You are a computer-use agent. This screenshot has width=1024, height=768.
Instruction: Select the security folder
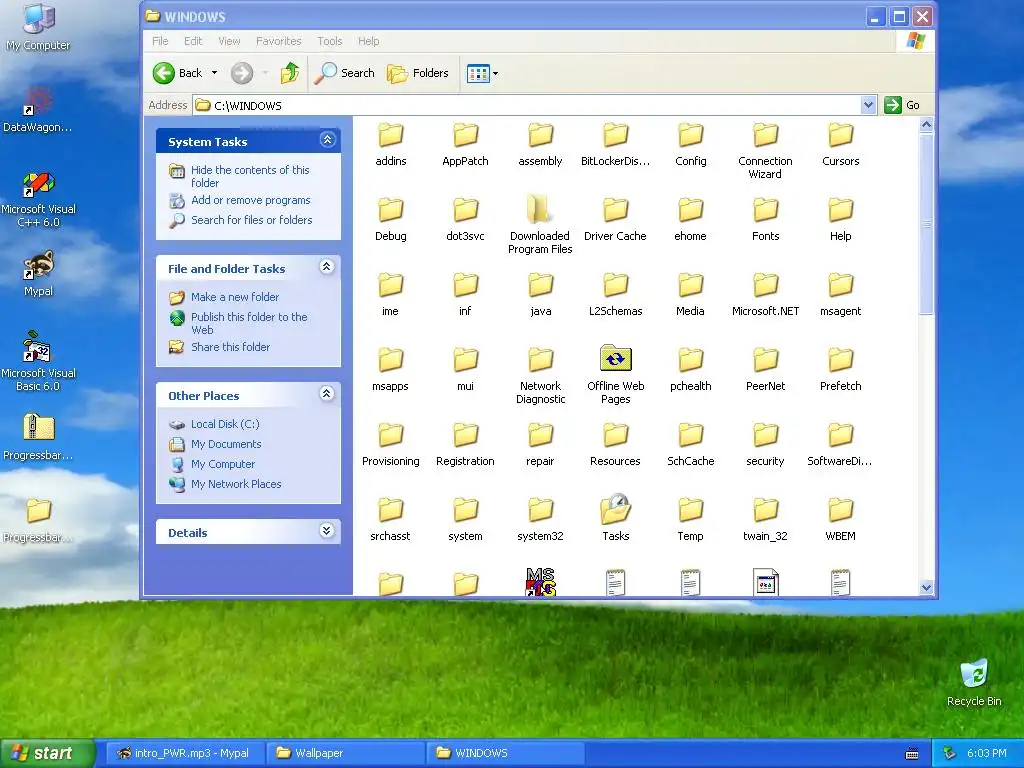click(765, 445)
